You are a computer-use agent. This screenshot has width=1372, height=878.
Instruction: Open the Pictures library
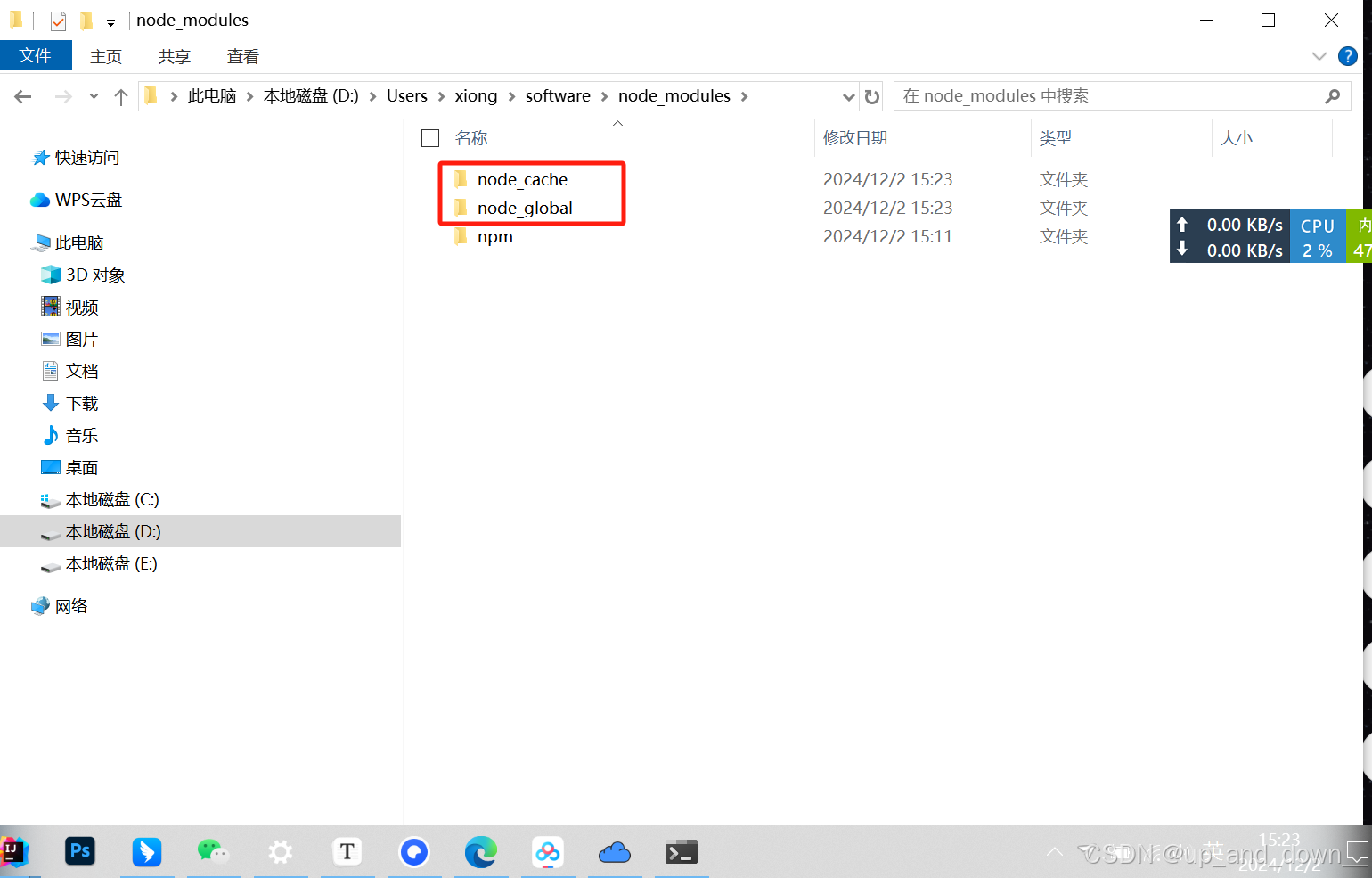click(70, 339)
